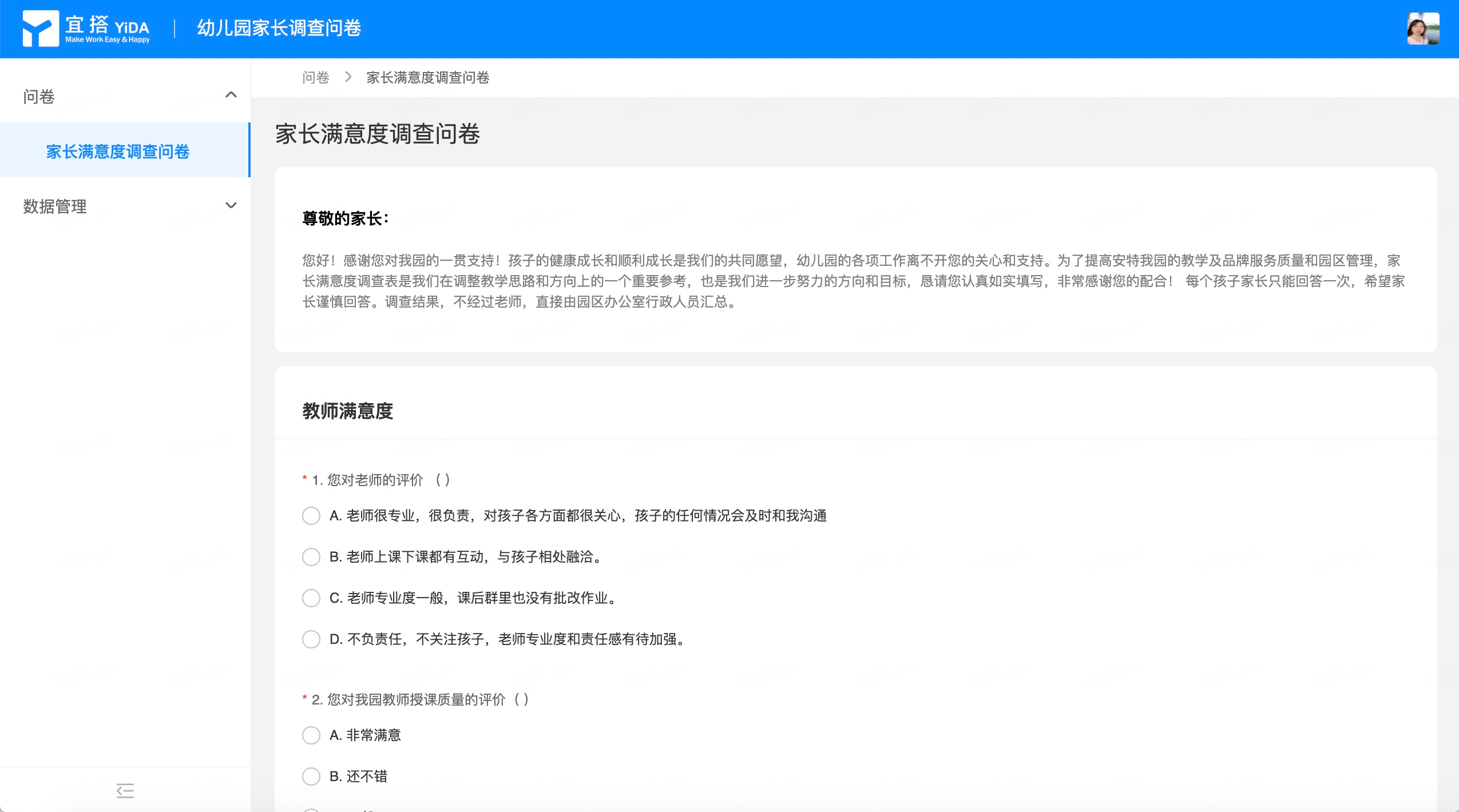Click the 幼儿园家长调查问卷 app title
This screenshot has width=1459, height=812.
[x=279, y=28]
